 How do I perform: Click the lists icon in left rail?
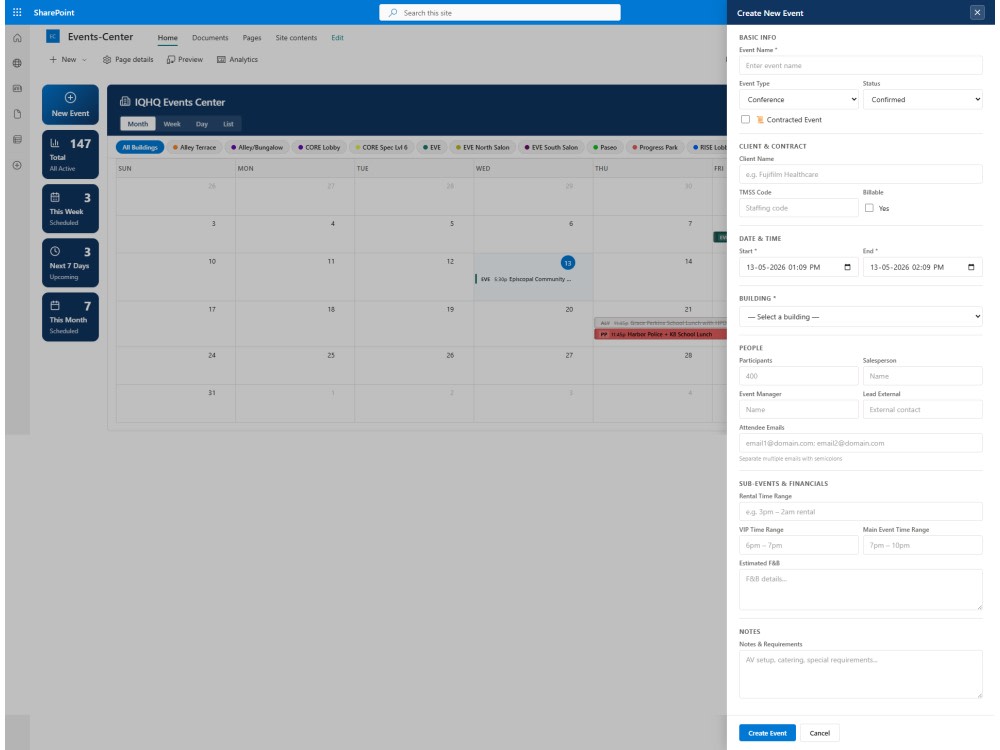click(17, 140)
